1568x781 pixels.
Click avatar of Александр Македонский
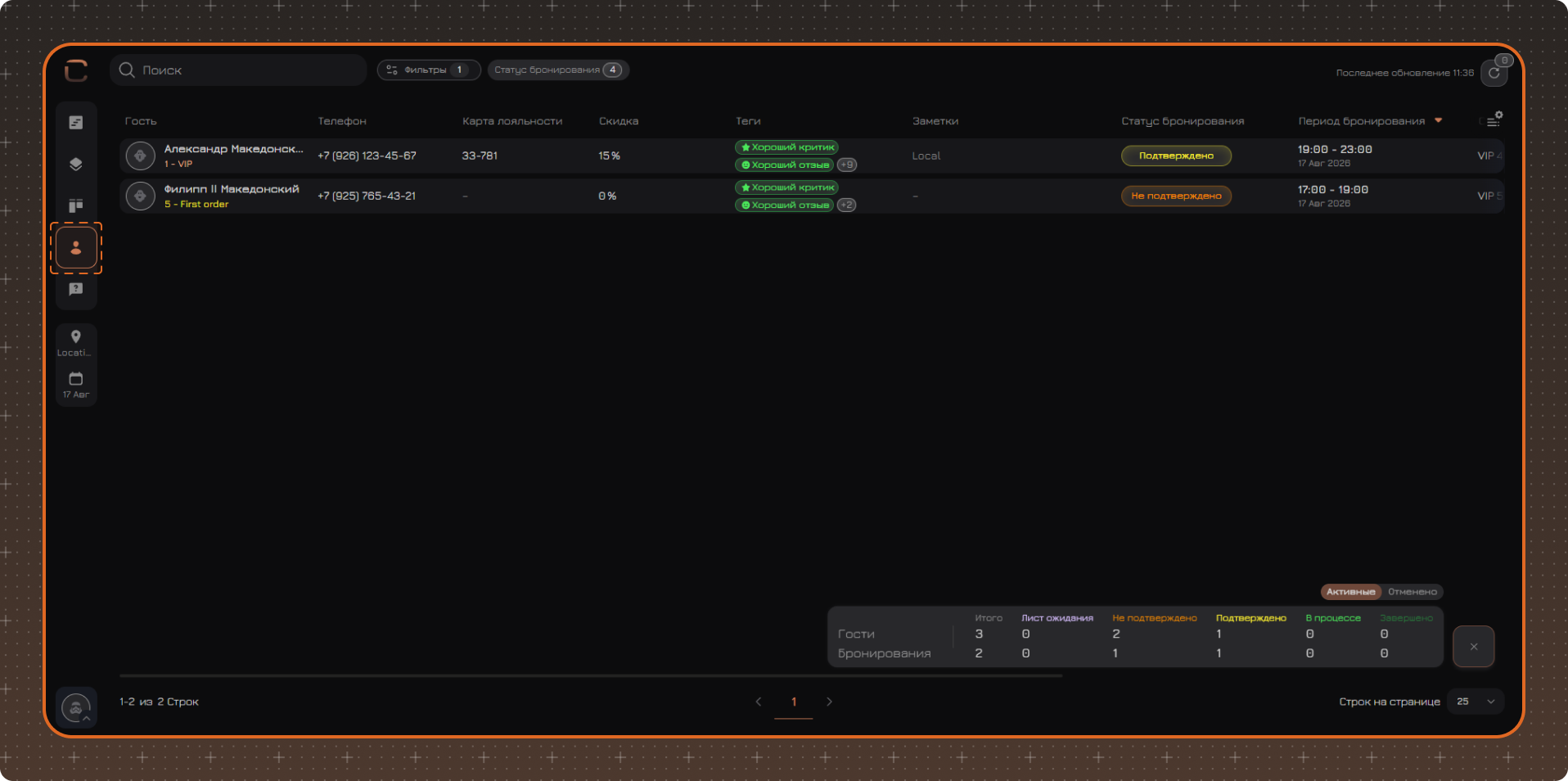(141, 156)
